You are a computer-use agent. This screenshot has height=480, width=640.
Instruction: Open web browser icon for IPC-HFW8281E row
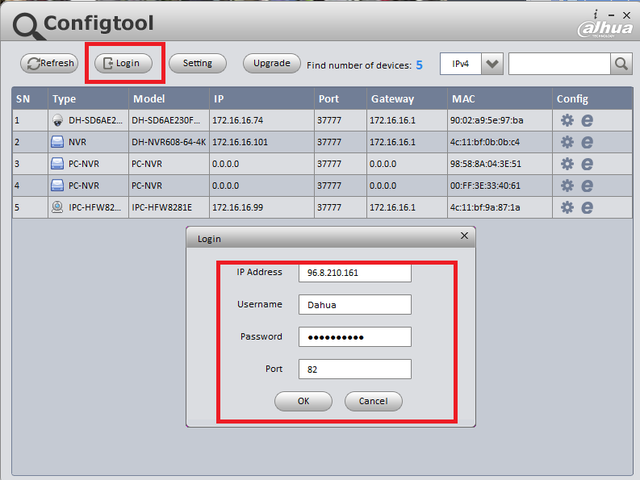(x=587, y=207)
